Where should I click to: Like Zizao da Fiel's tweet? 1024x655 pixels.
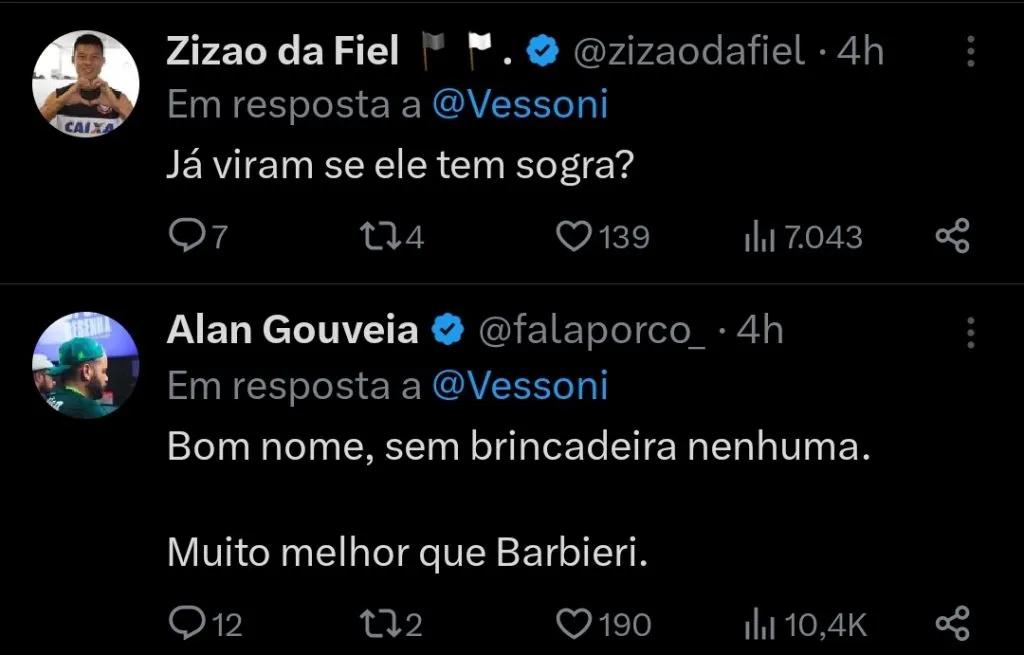(575, 236)
